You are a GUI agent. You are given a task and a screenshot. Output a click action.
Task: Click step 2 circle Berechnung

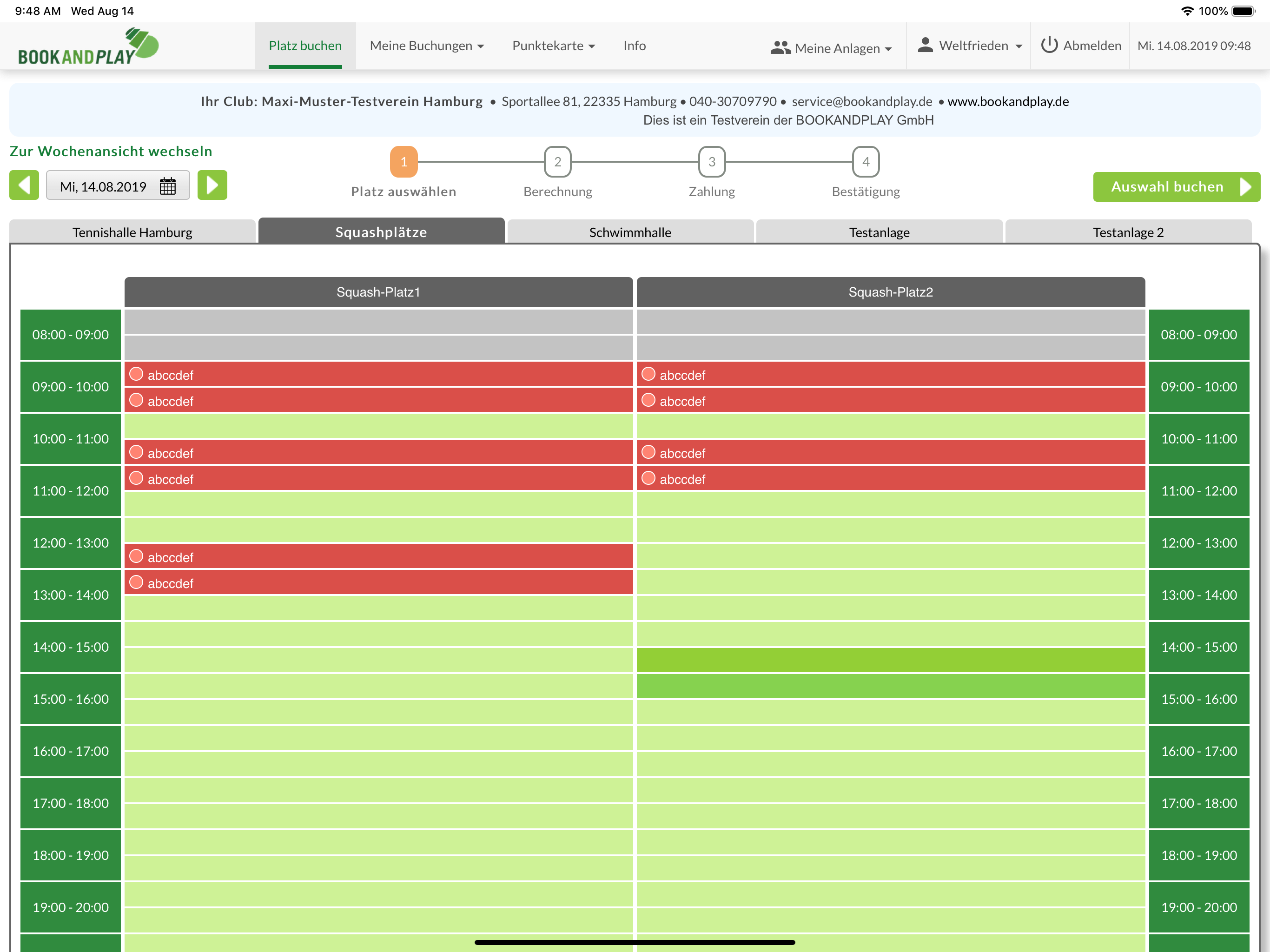(x=557, y=162)
